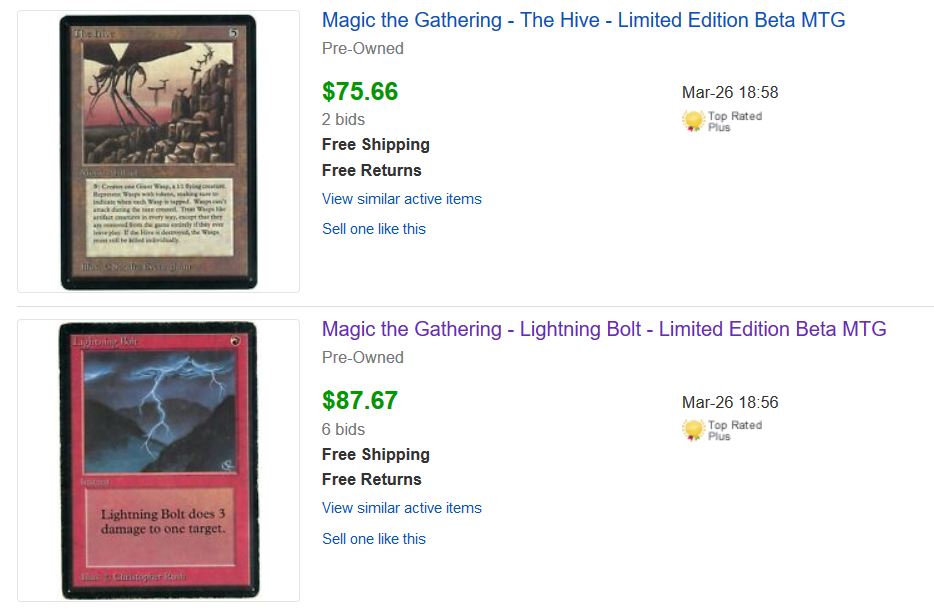934x612 pixels.
Task: Click the $87.67 sold price
Action: 360,401
